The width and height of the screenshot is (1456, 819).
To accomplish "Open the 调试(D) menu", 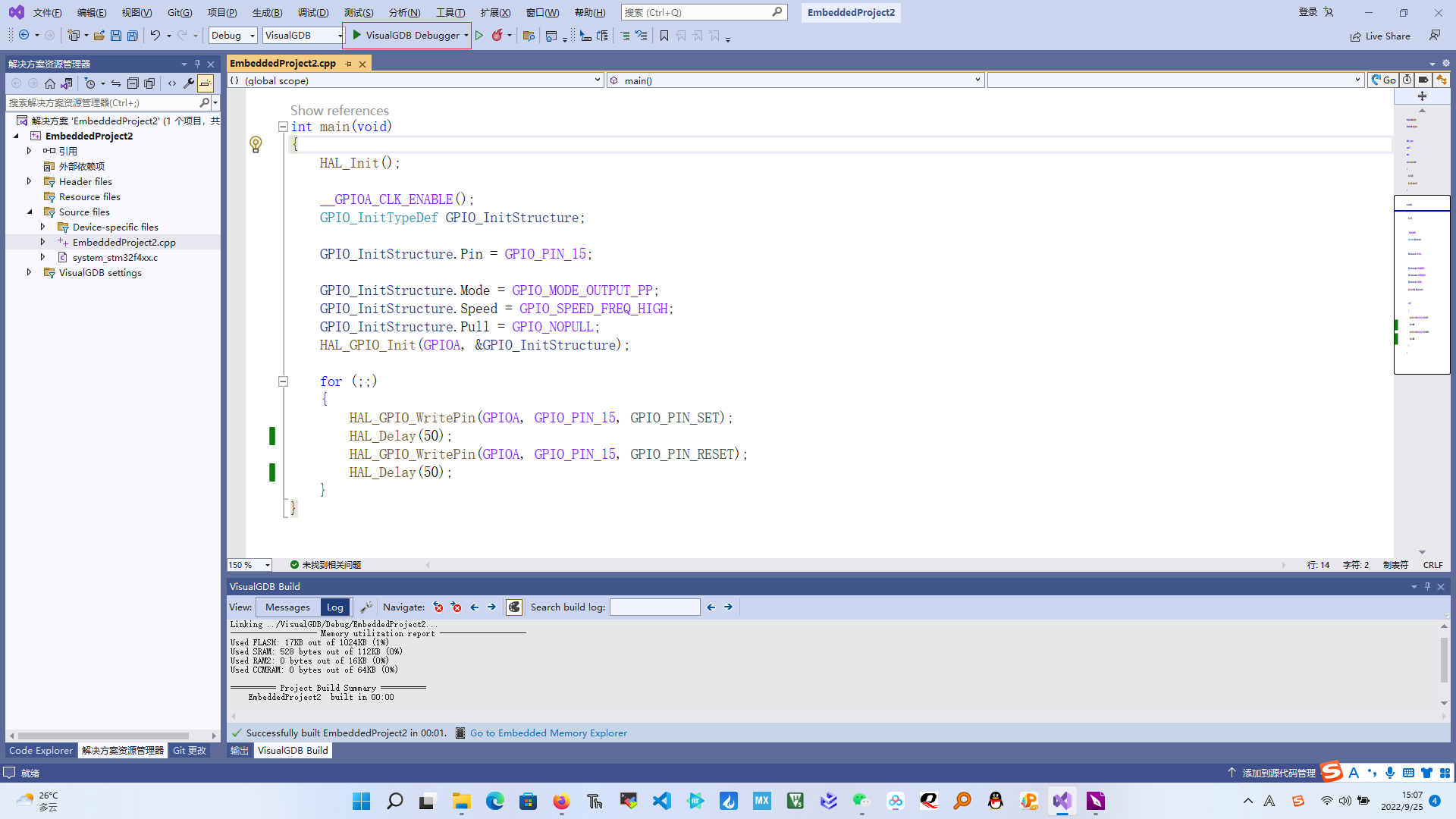I will pyautogui.click(x=313, y=12).
